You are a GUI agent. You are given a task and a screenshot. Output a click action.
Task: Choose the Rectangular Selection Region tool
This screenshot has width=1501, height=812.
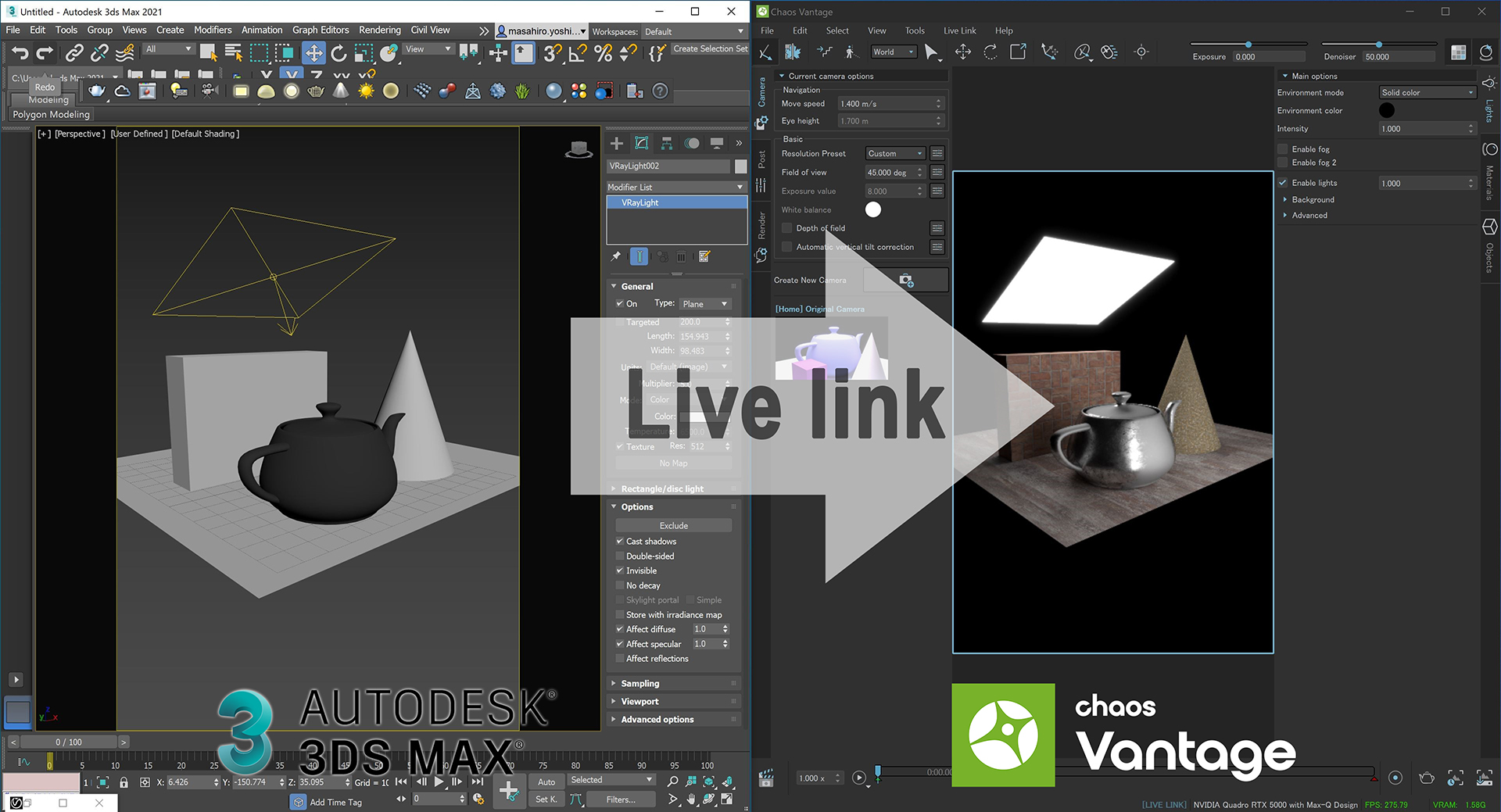coord(259,53)
